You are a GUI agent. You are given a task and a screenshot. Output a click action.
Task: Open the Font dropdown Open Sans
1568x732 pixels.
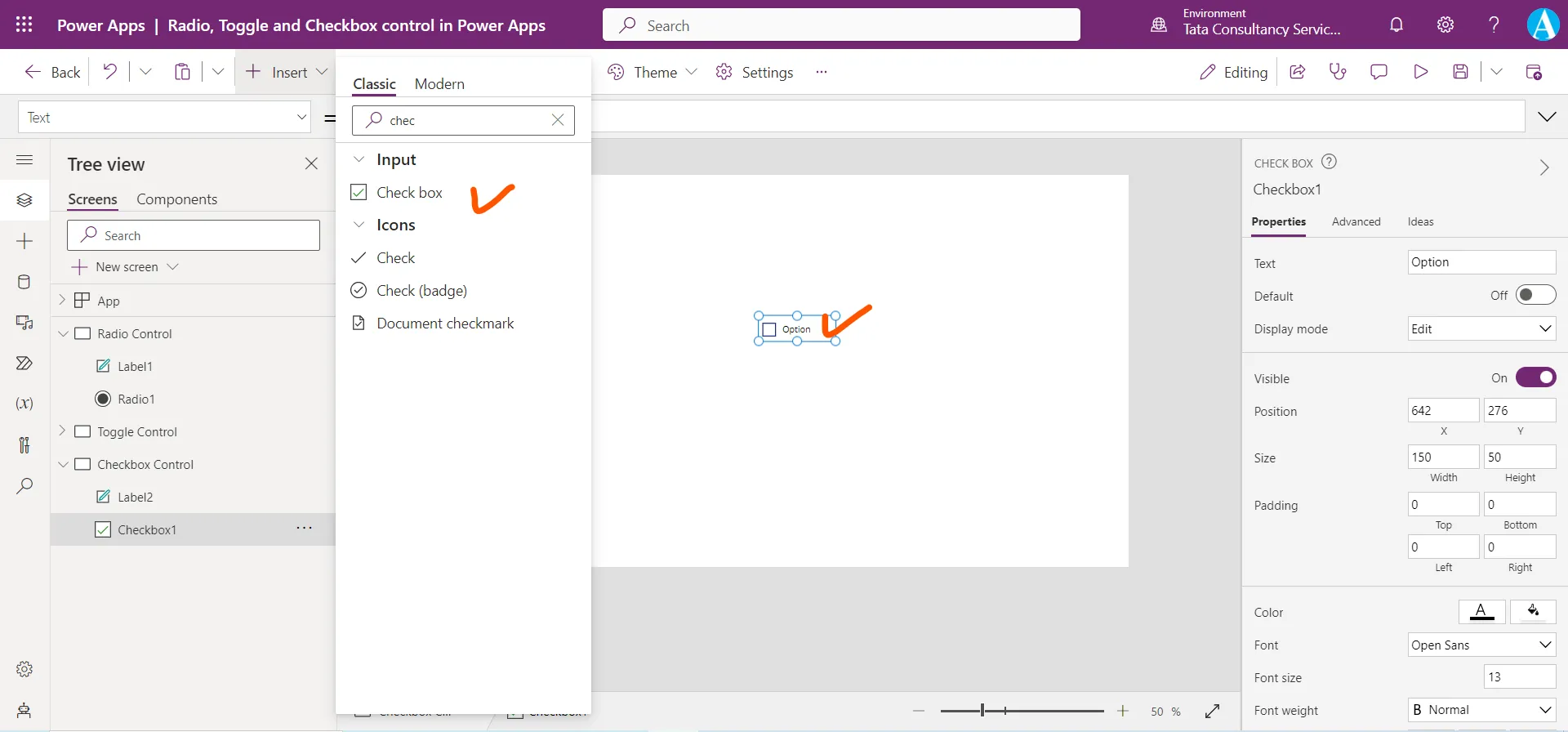click(1481, 645)
